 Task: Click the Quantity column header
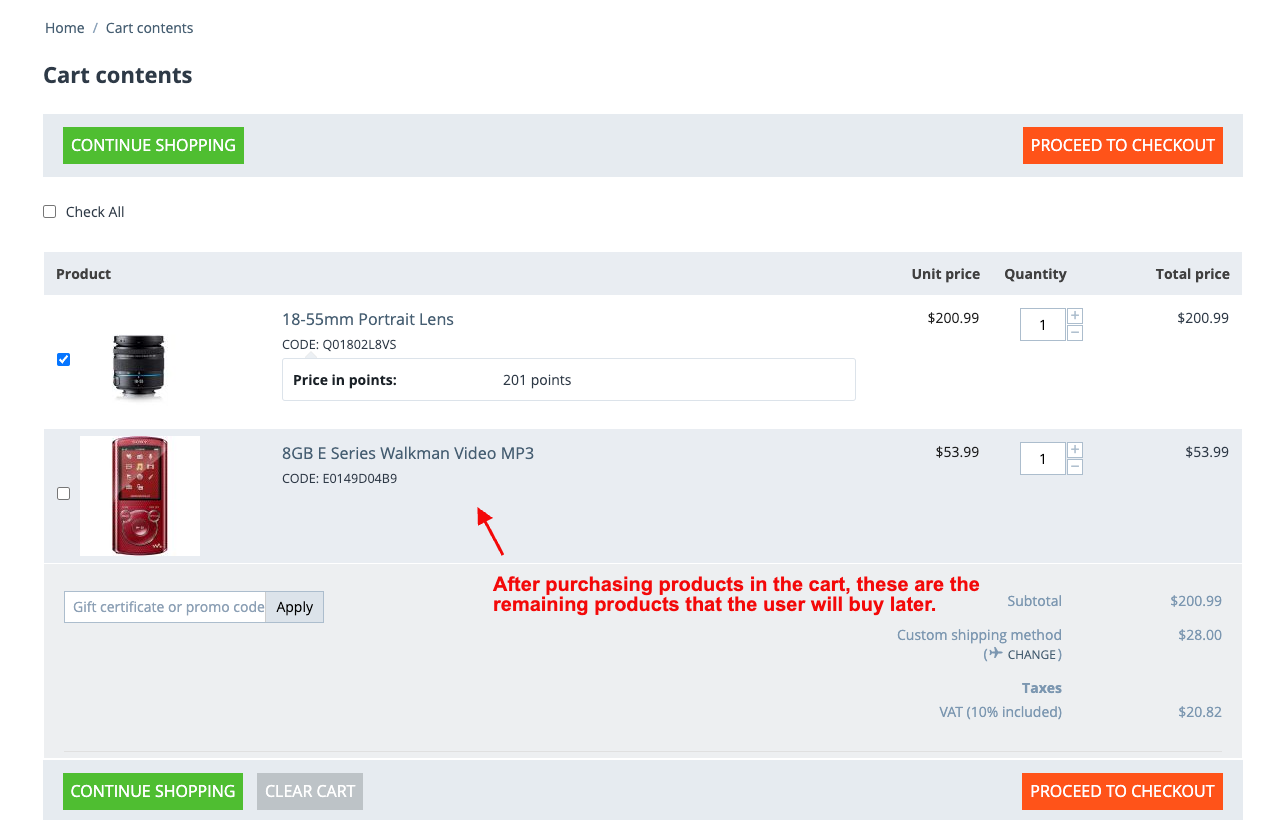point(1035,274)
